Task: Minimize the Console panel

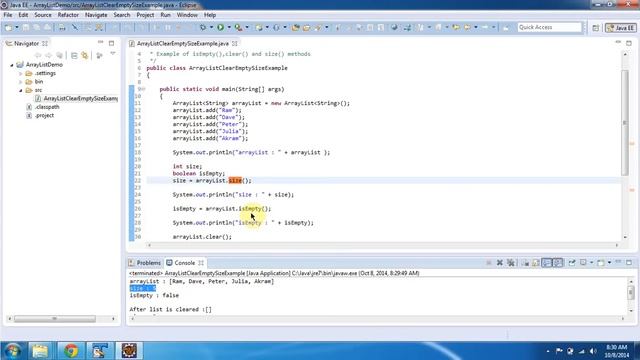Action: (618, 262)
